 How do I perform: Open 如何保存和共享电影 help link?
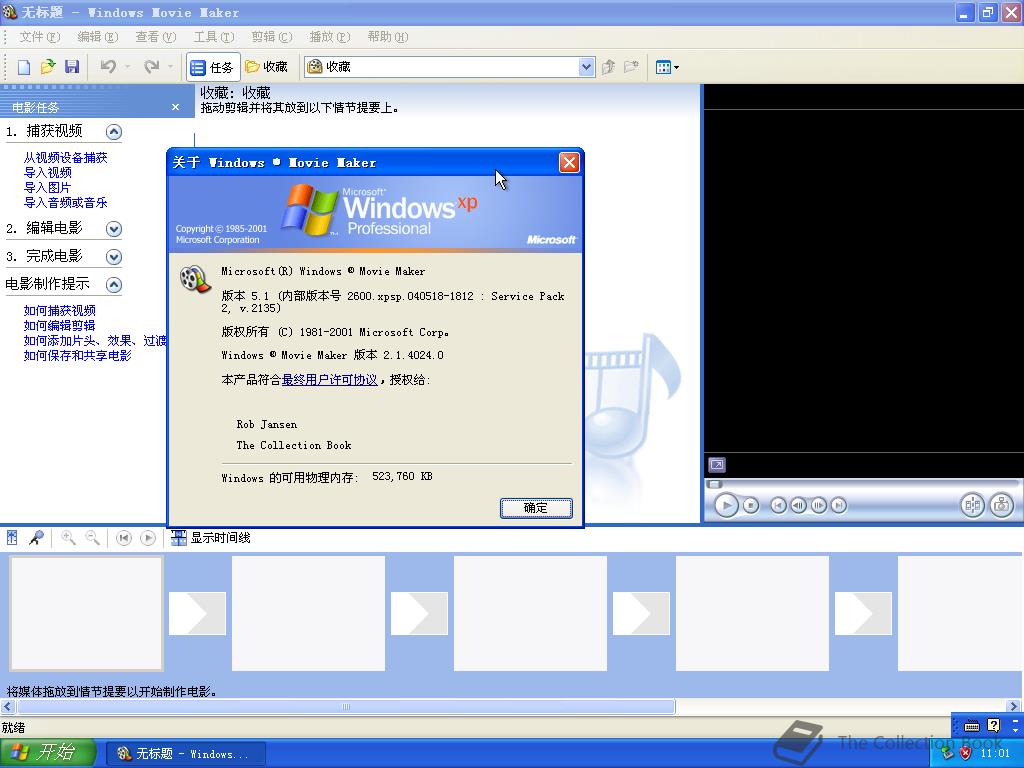[77, 355]
